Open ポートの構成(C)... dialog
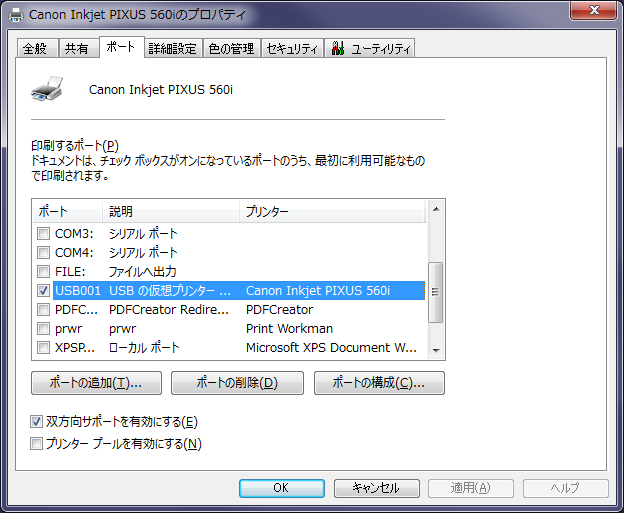The height and width of the screenshot is (513, 624). (379, 383)
